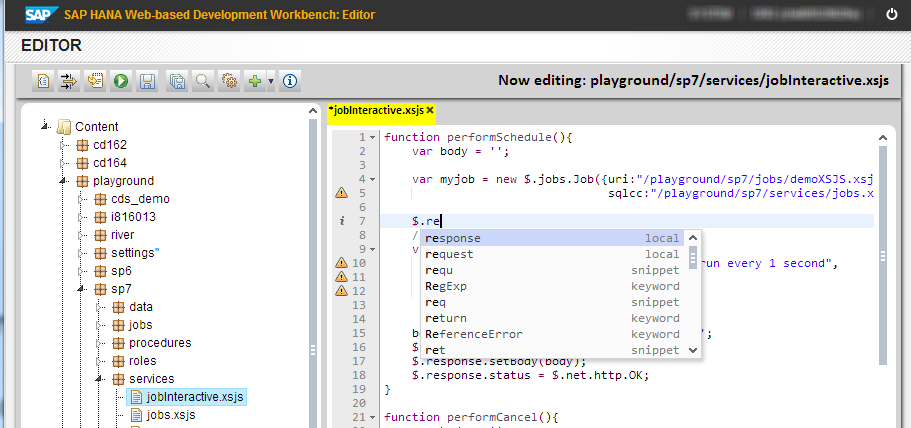Click the Save All multiple disks icon
This screenshot has width=911, height=428.
[177, 81]
